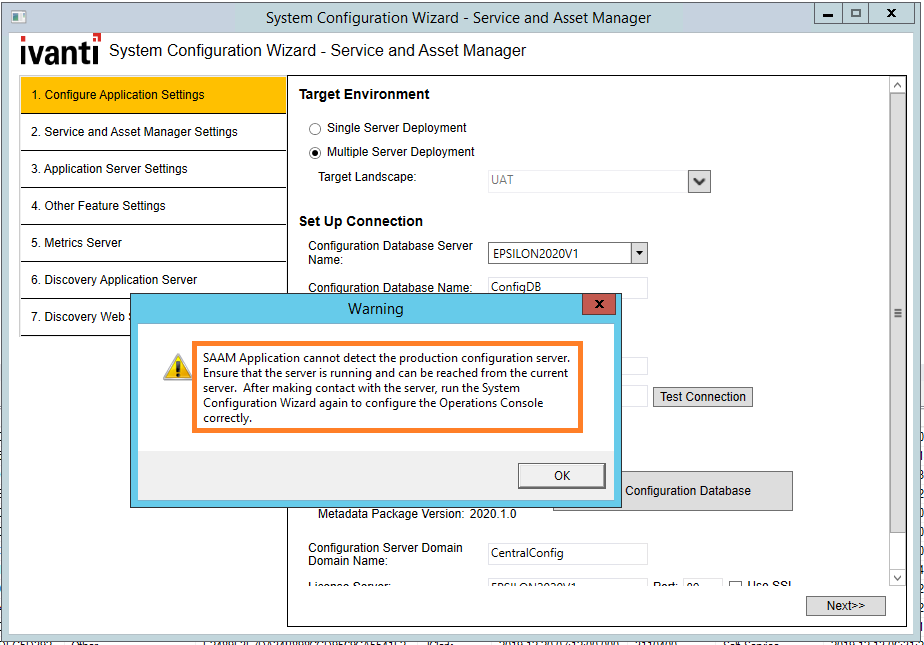Close the Warning dialog with red X
Viewport: 924px width, 645px height.
point(598,305)
